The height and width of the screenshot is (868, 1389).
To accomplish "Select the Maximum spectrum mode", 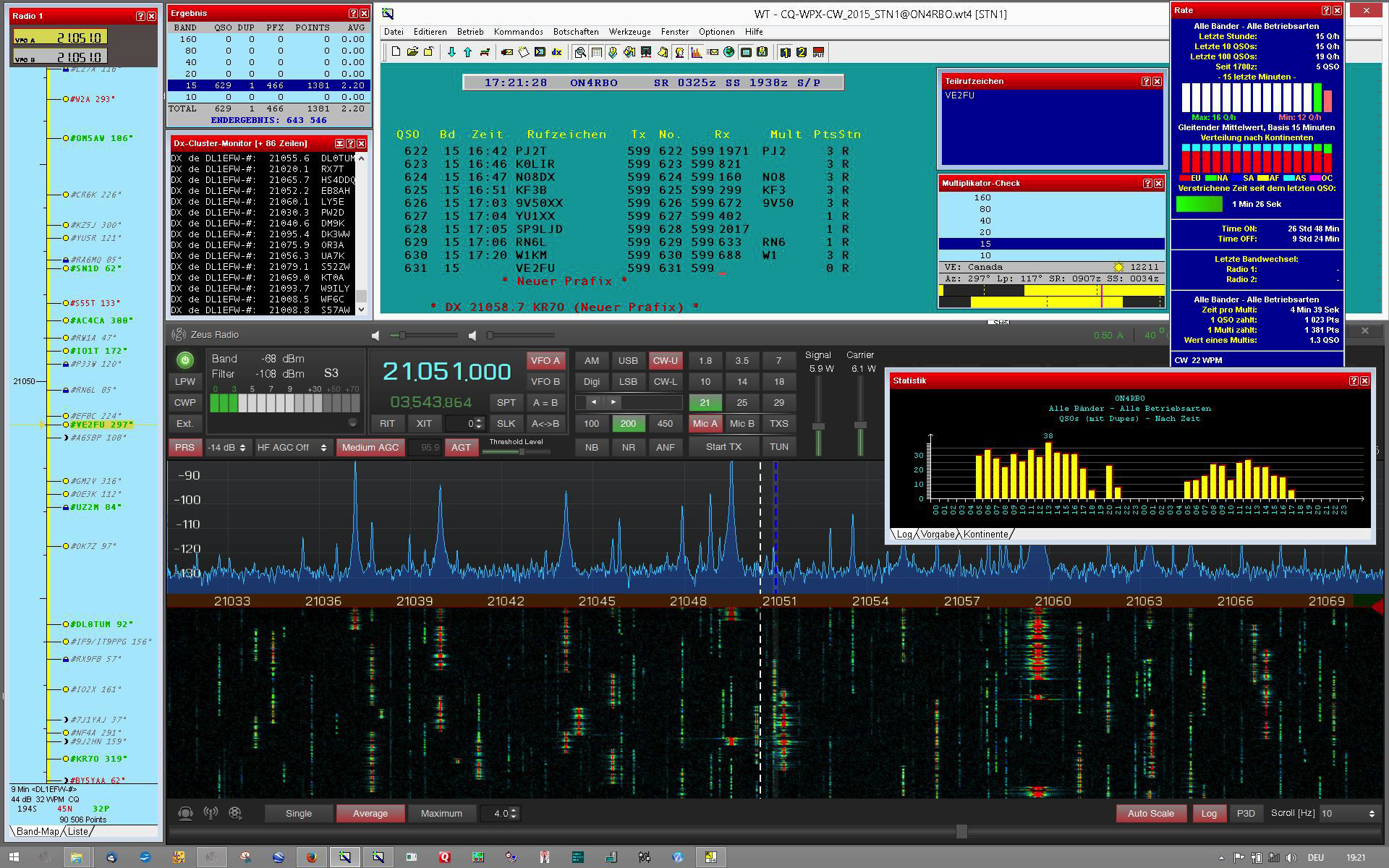I will point(441,813).
